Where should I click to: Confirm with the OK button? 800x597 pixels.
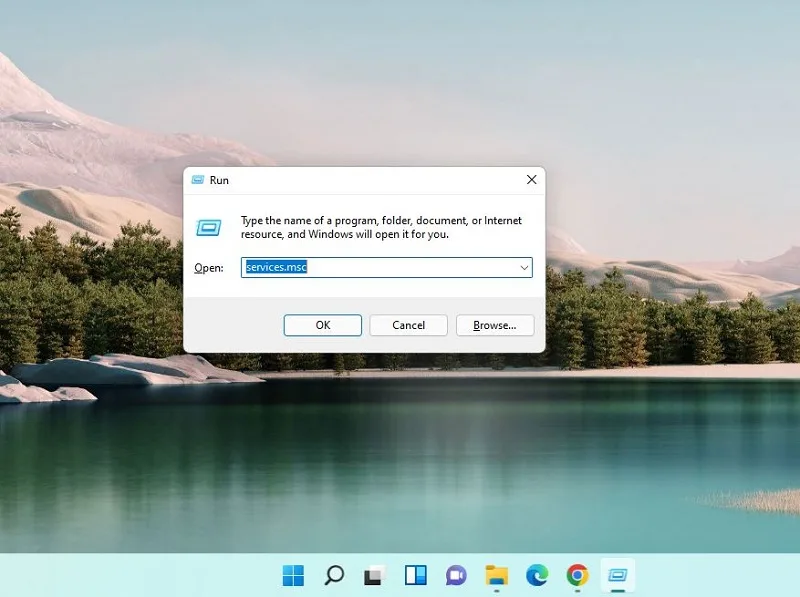(322, 325)
